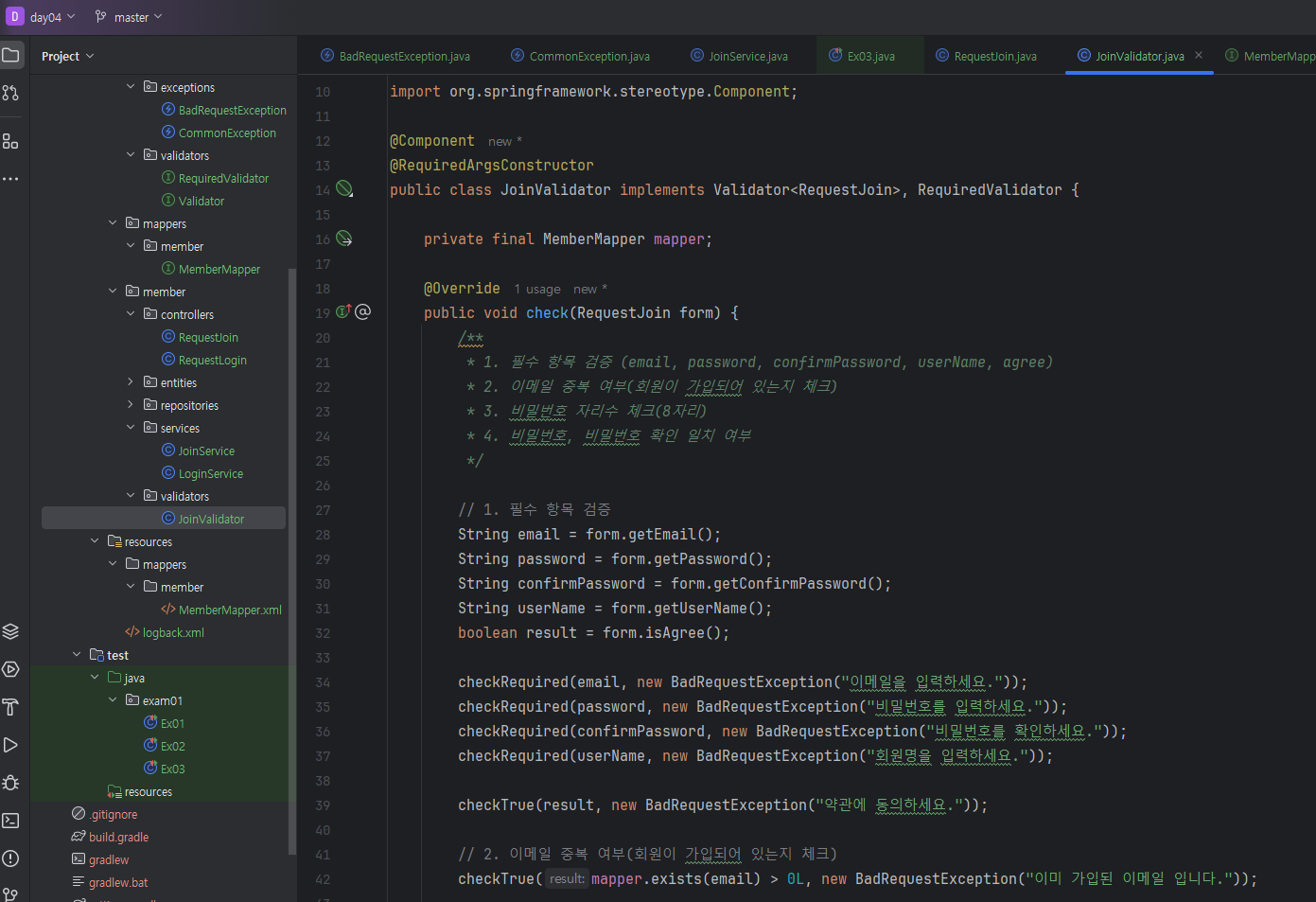Collapse the exam01 folder
Viewport: 1316px width, 902px height.
coord(113,700)
